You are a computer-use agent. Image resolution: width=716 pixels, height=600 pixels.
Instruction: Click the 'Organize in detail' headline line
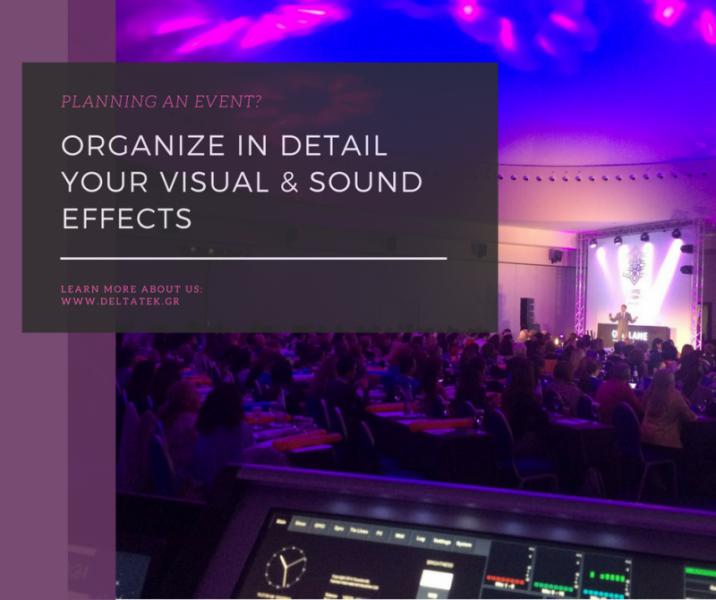(224, 145)
